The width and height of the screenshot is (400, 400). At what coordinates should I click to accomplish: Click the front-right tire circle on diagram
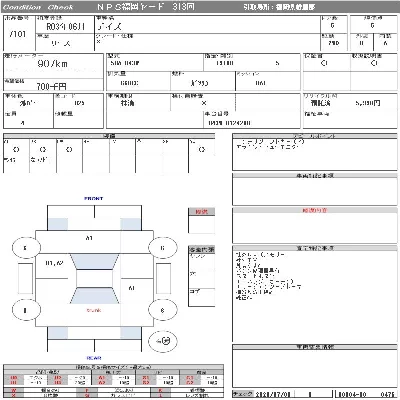click(x=162, y=248)
